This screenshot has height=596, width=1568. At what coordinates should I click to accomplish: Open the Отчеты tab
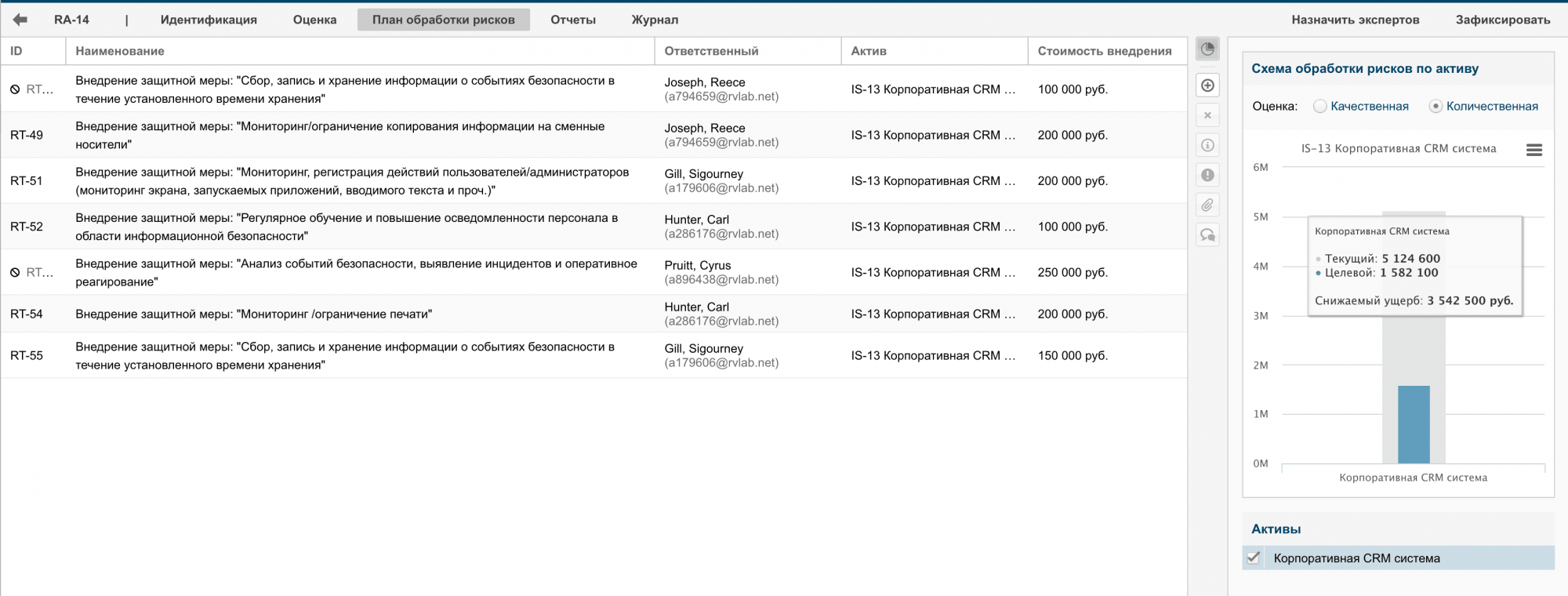tap(573, 20)
